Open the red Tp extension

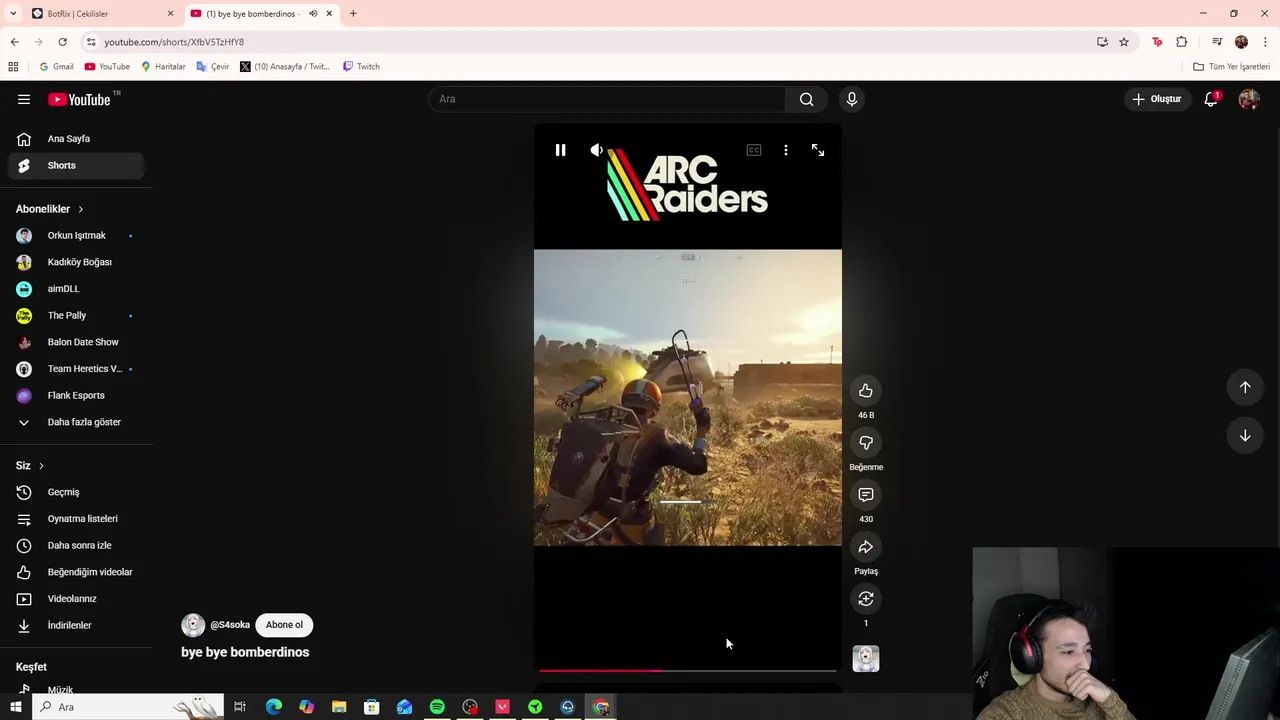pyautogui.click(x=1157, y=42)
